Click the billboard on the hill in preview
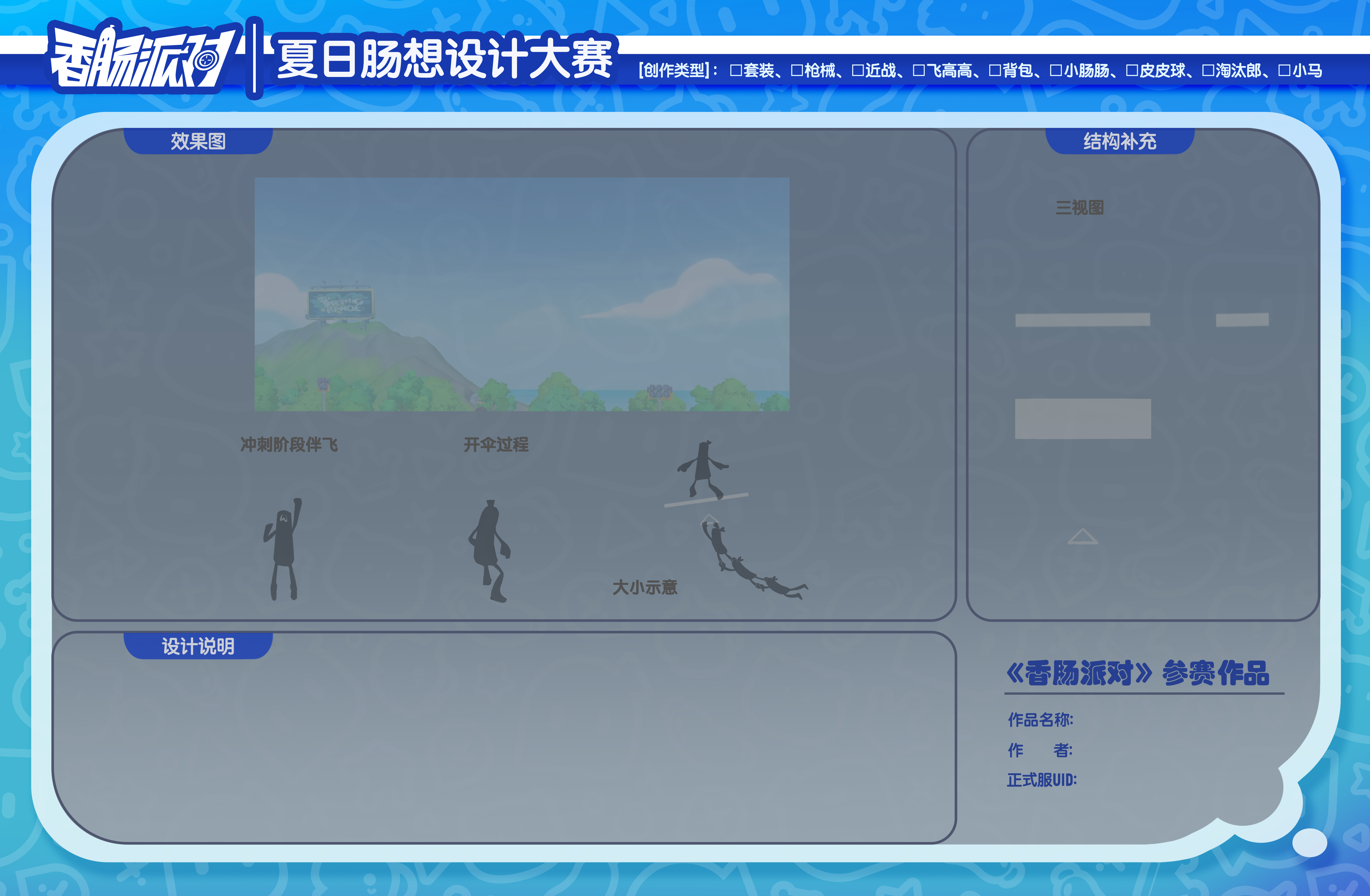Viewport: 1370px width, 896px height. [x=341, y=303]
